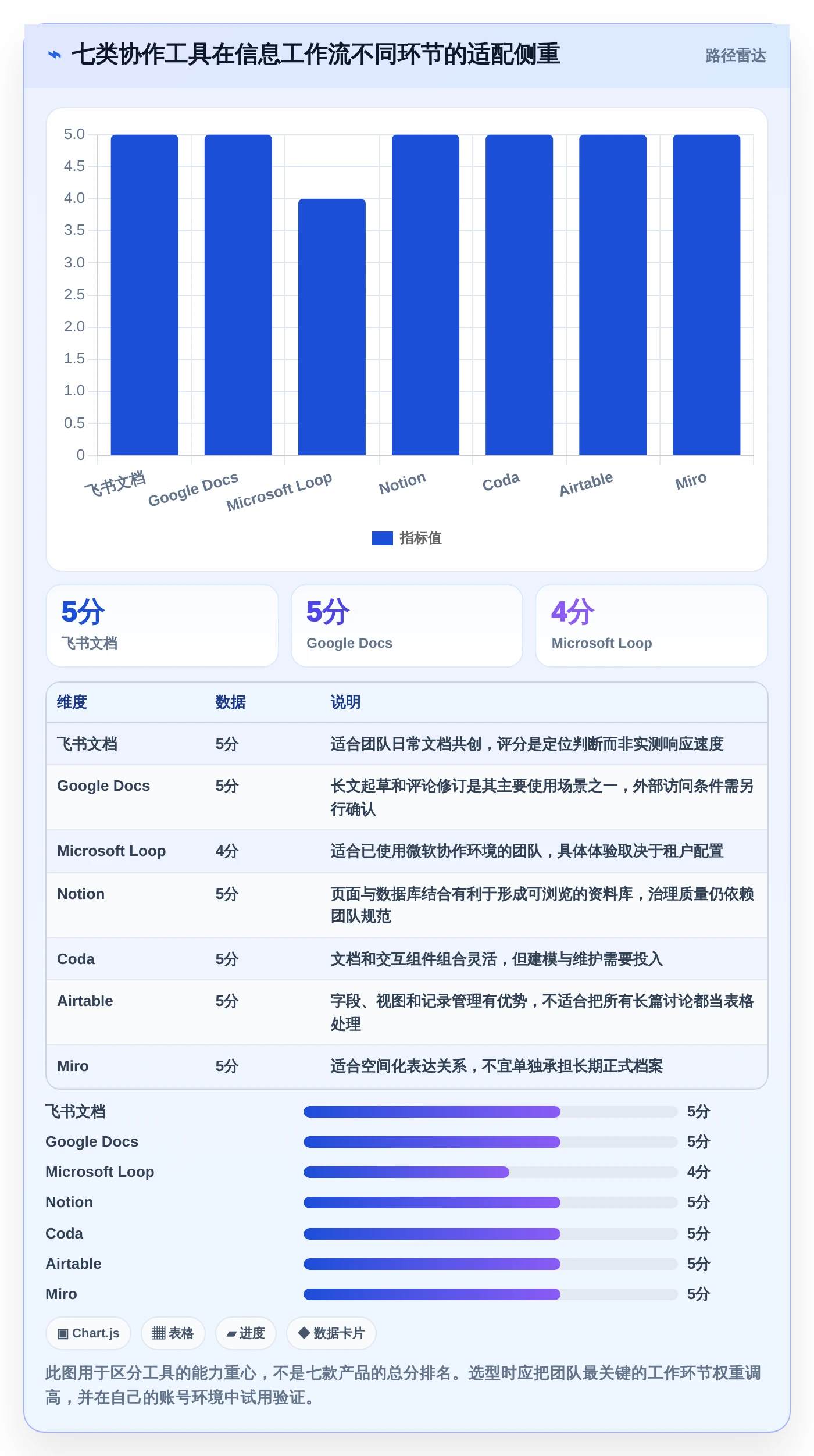The height and width of the screenshot is (1456, 814).
Task: Click the Google Docs bar in the chart
Action: coord(238,295)
